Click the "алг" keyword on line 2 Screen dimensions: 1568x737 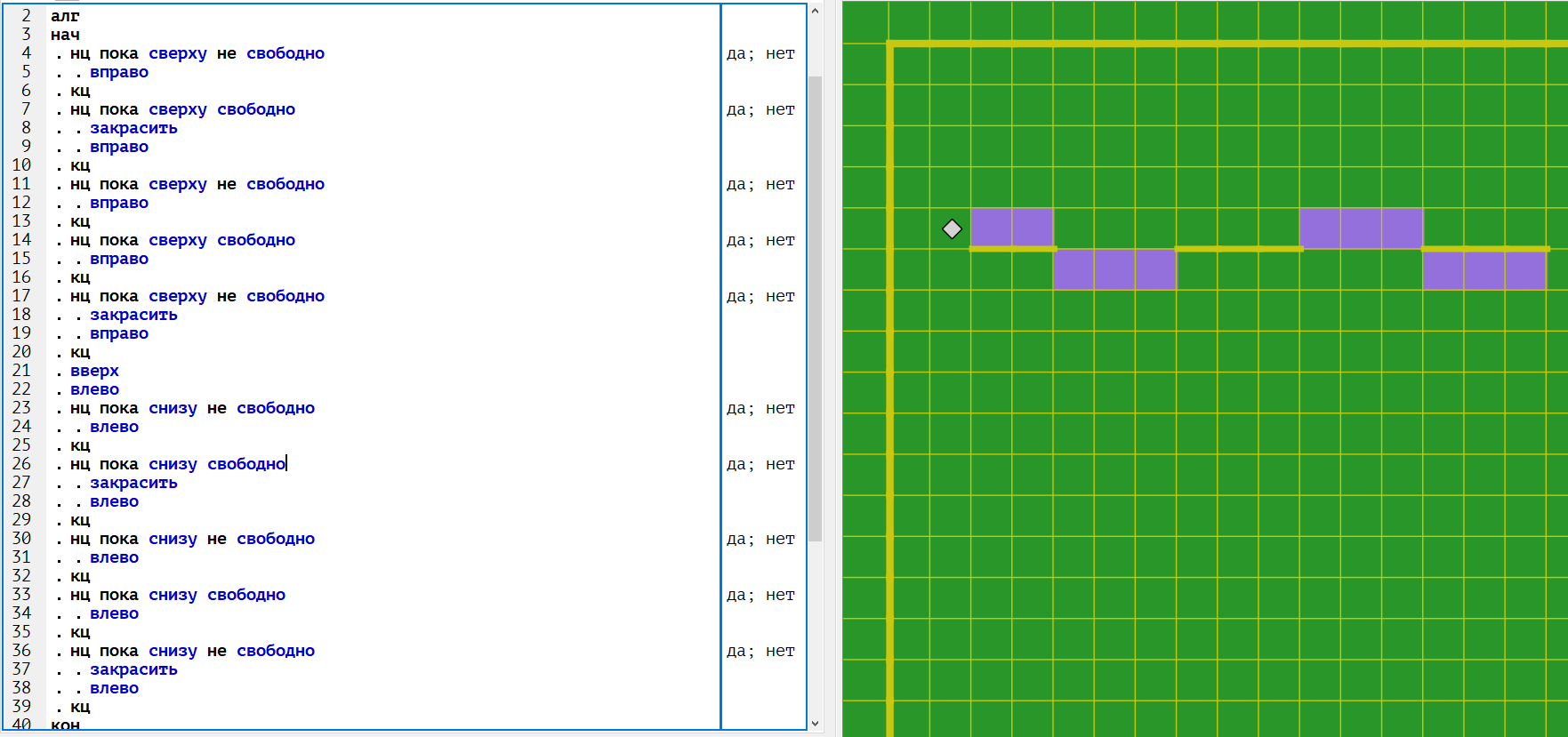[65, 16]
